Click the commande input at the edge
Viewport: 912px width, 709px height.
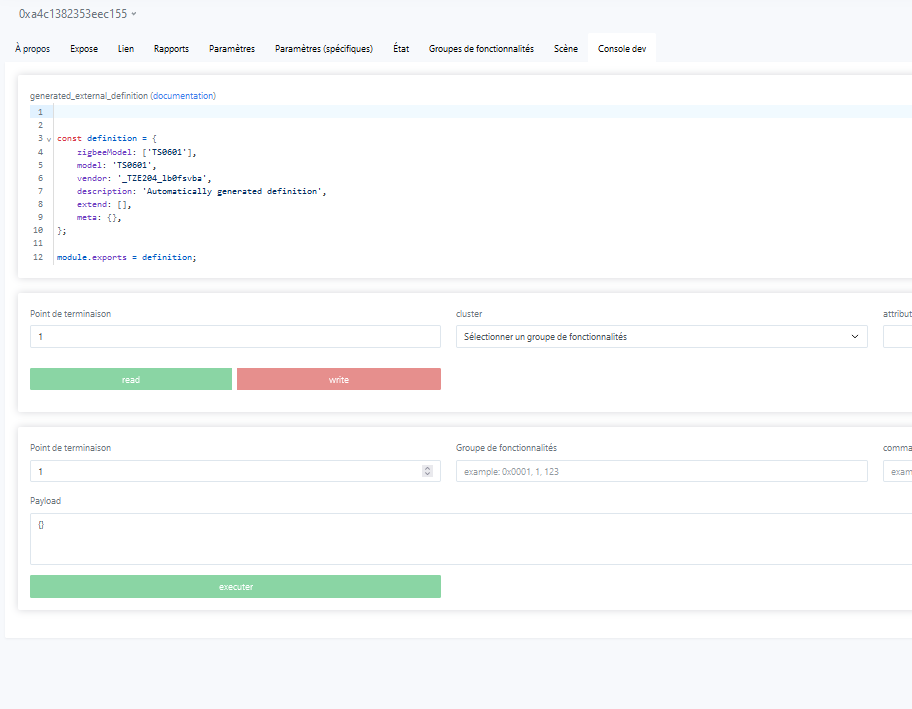[897, 471]
